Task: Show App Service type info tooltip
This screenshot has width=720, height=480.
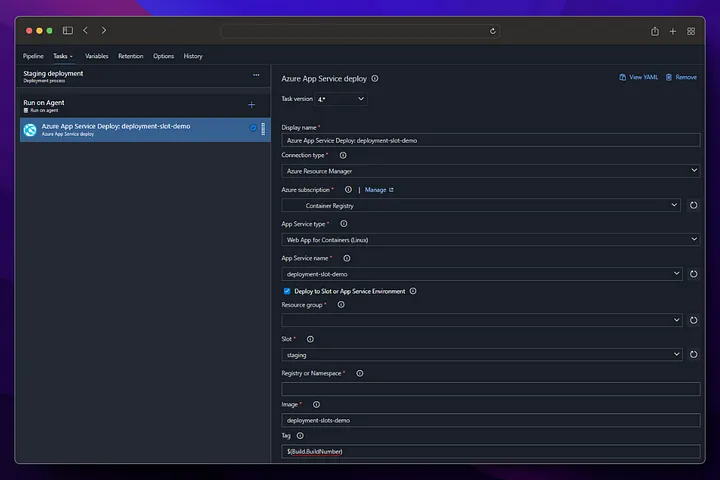Action: point(343,224)
